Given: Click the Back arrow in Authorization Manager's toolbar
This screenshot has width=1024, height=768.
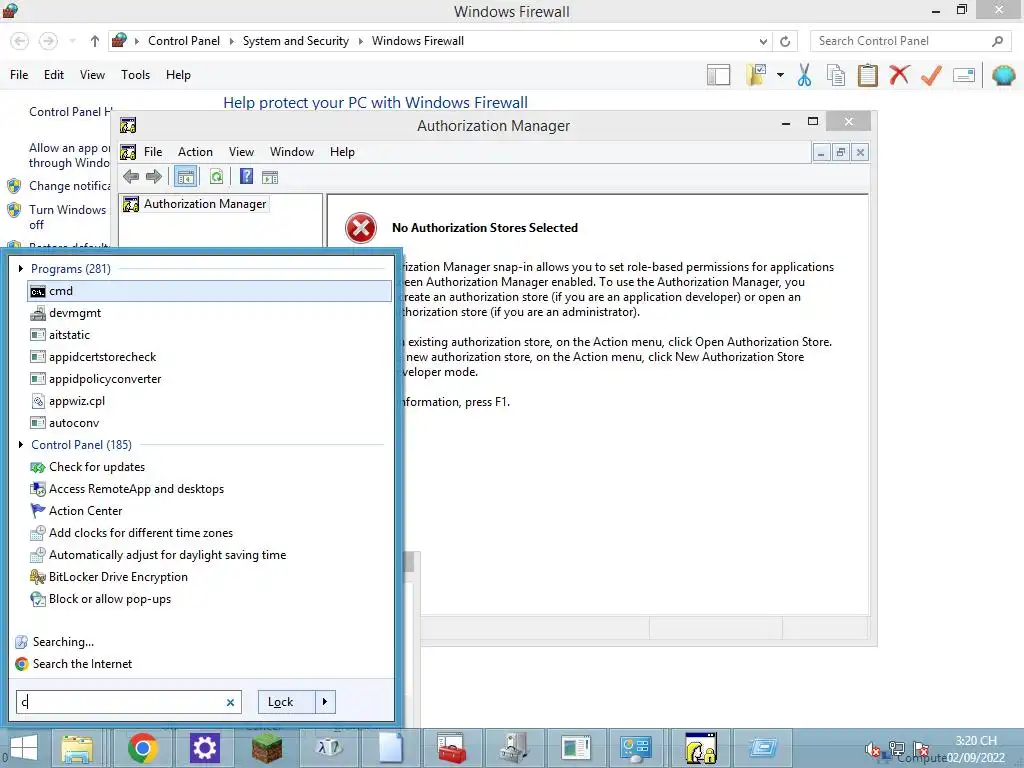Looking at the screenshot, I should 131,176.
